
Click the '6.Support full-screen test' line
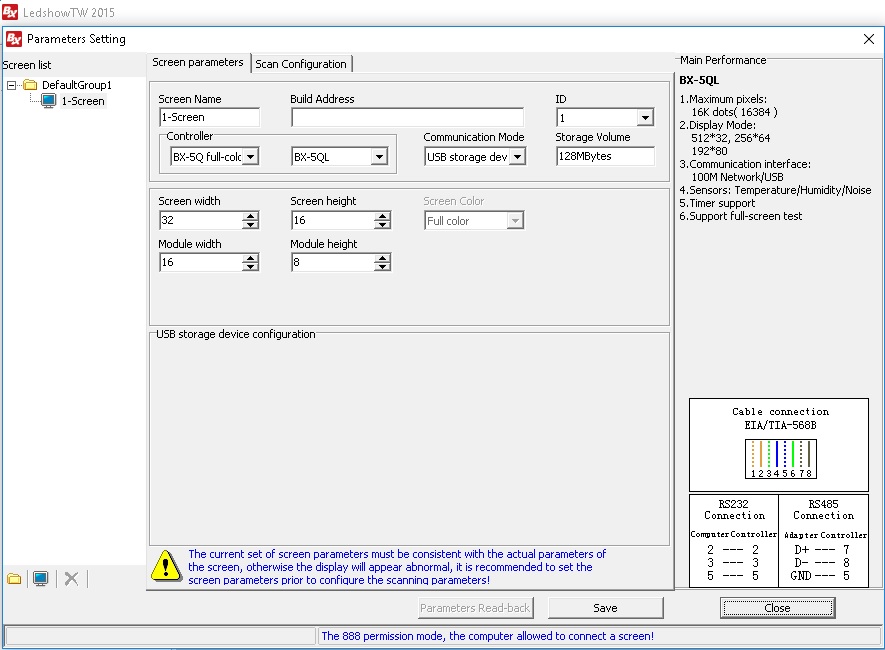click(741, 216)
